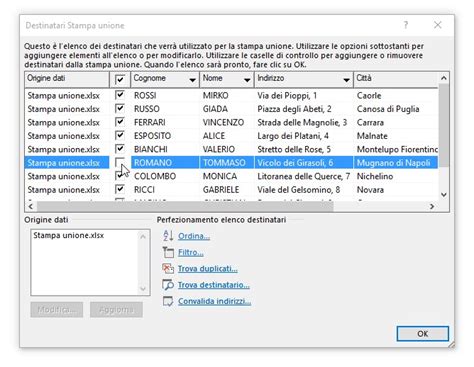Click the Origine dati column header

pyautogui.click(x=67, y=79)
